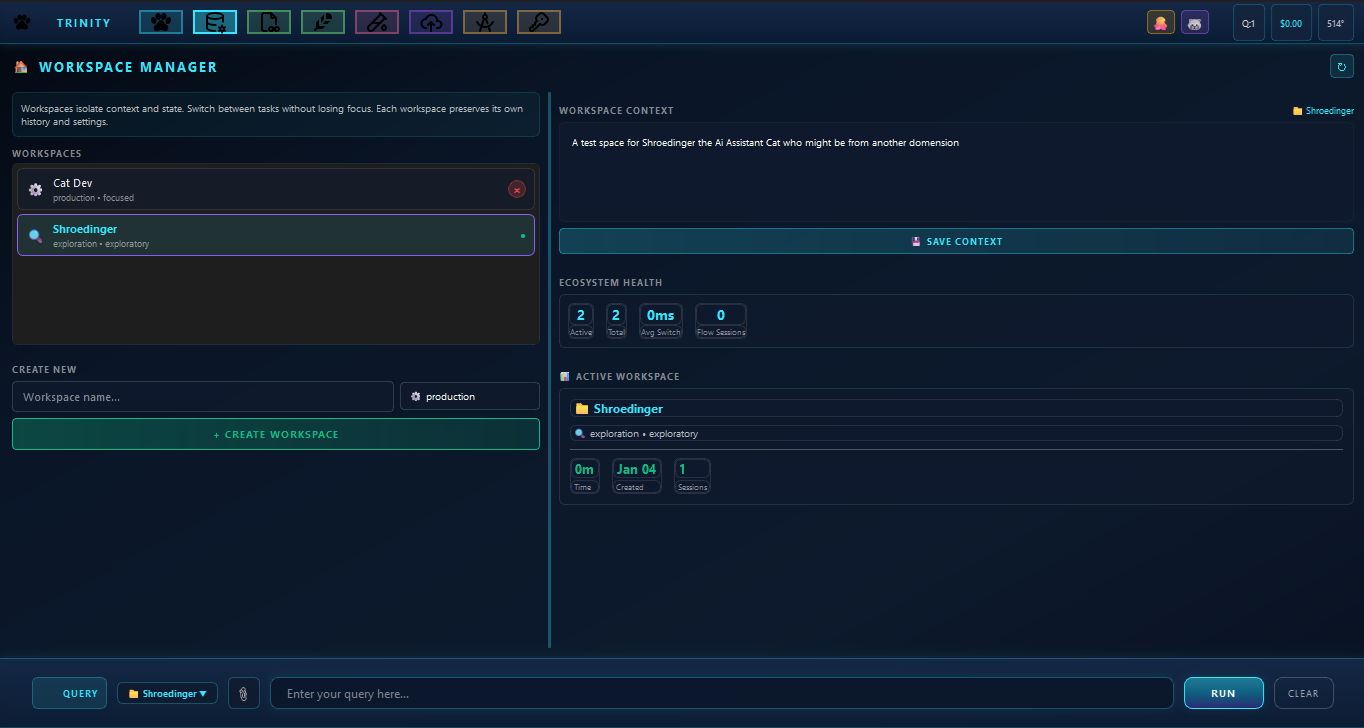Open the database workspace tool
This screenshot has width=1364, height=728.
(x=214, y=21)
